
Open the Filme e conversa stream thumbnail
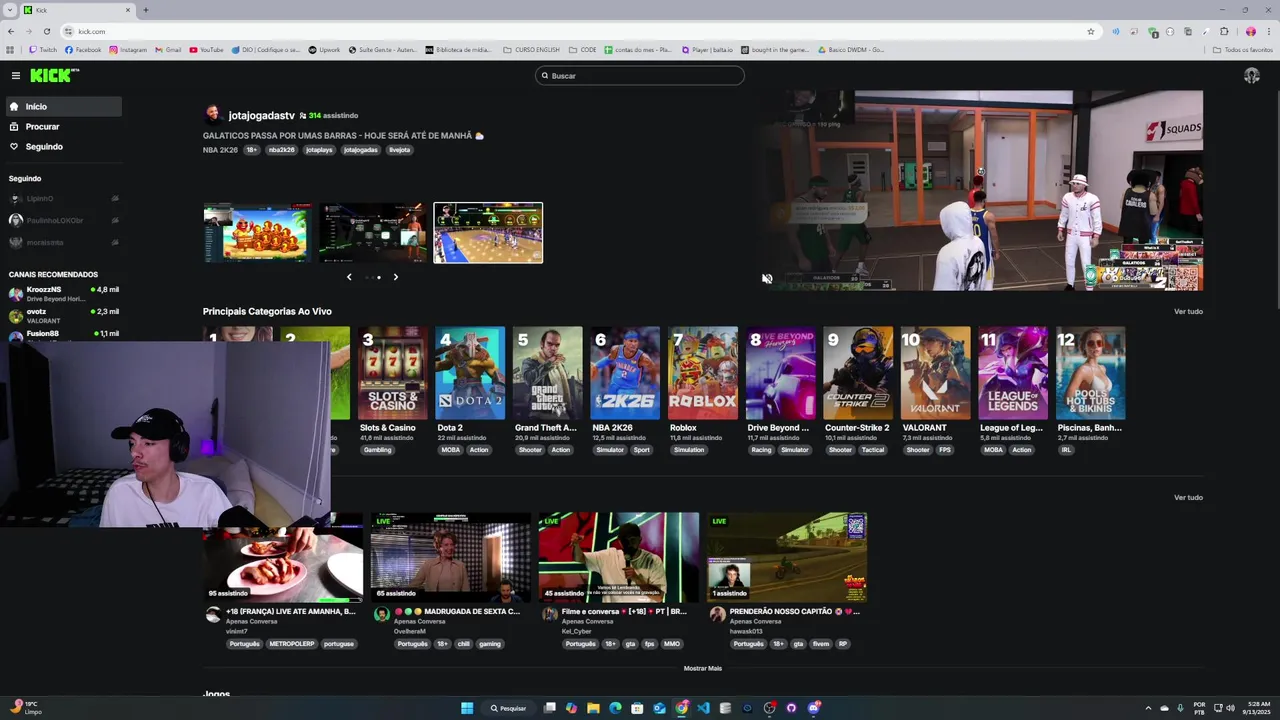click(618, 557)
